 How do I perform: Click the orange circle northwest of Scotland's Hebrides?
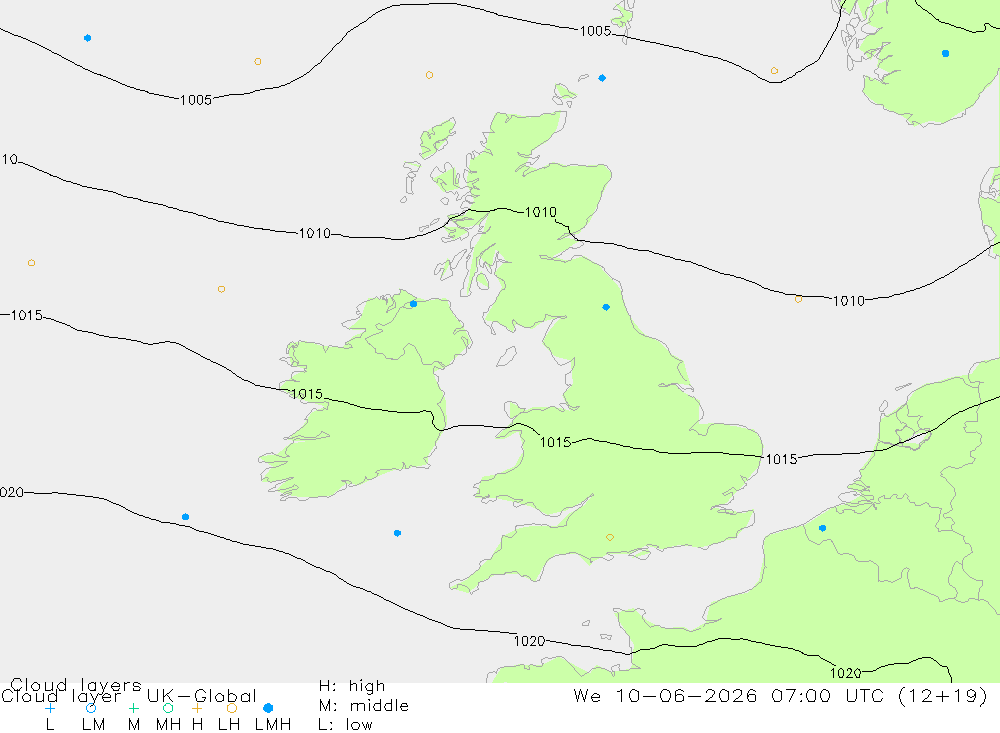click(x=429, y=75)
